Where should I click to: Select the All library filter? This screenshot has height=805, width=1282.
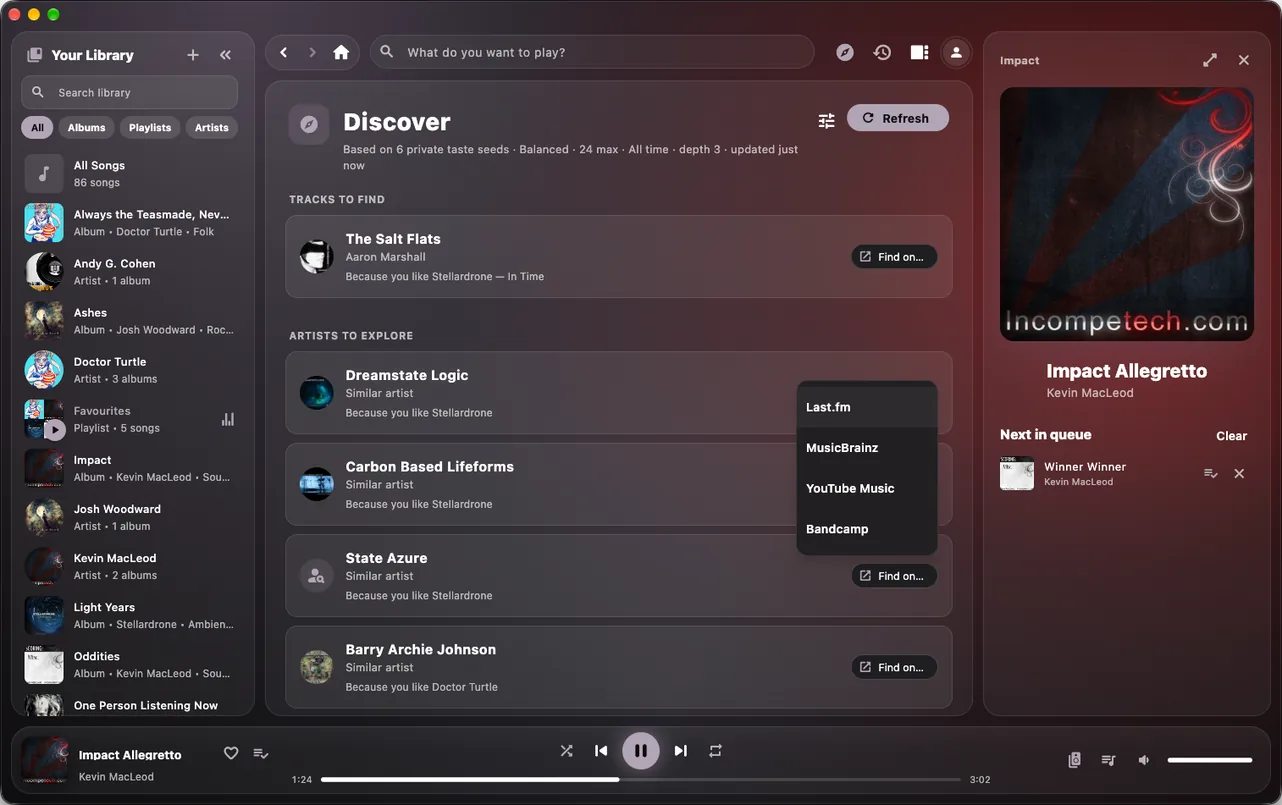[x=37, y=127]
